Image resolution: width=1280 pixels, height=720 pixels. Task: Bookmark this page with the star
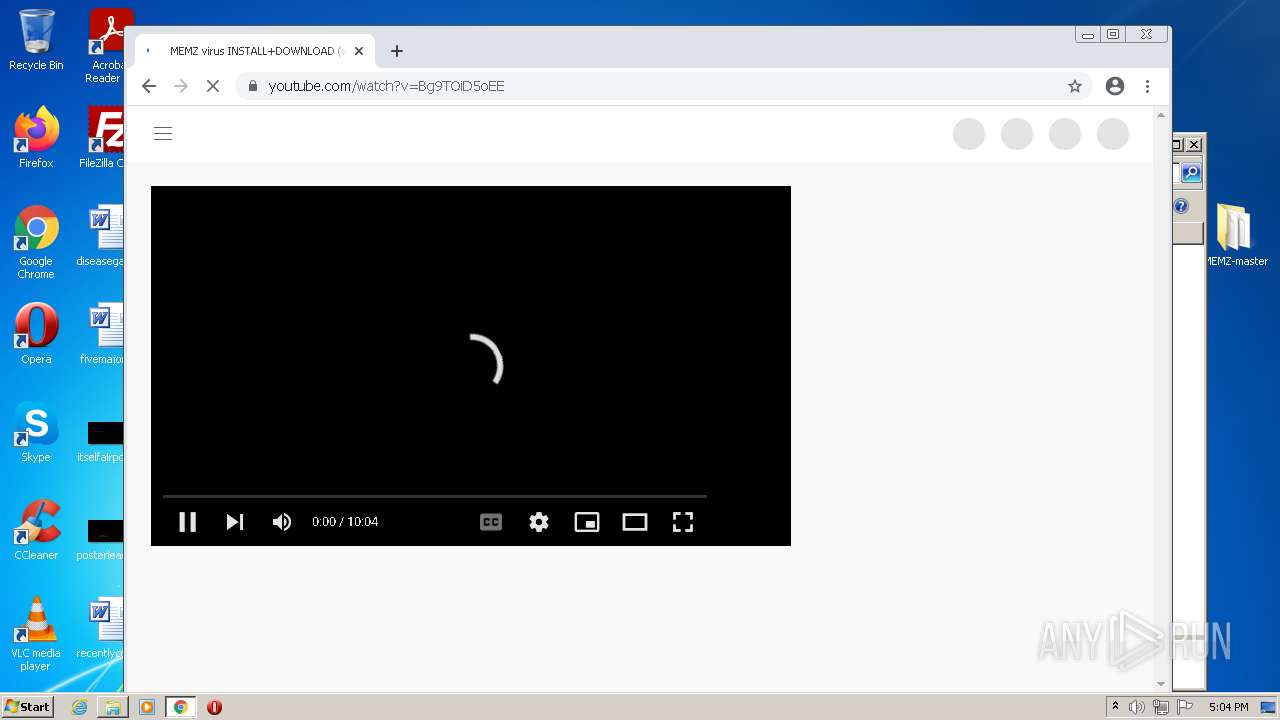click(1075, 86)
